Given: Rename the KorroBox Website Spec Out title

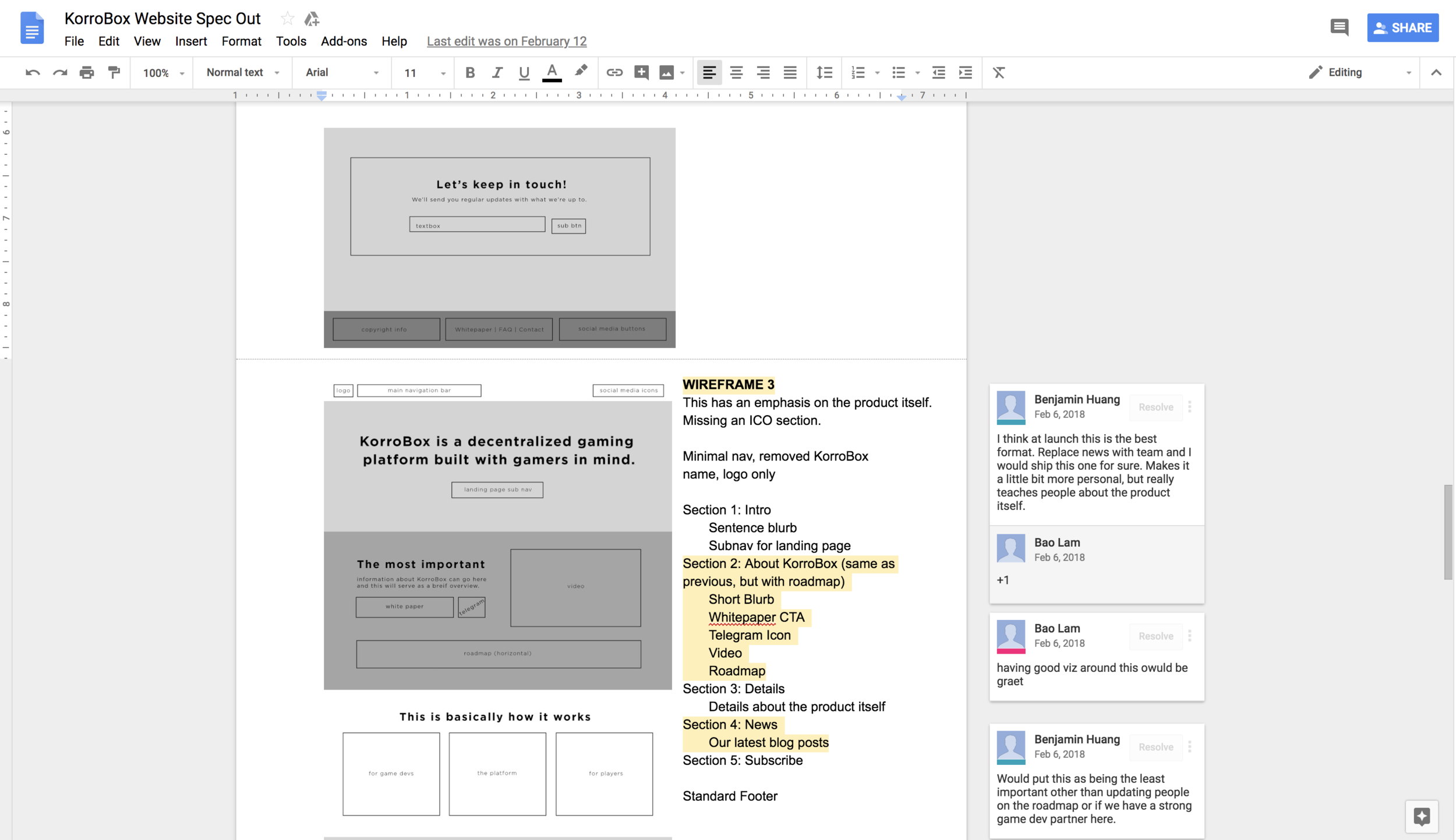Looking at the screenshot, I should [x=162, y=19].
